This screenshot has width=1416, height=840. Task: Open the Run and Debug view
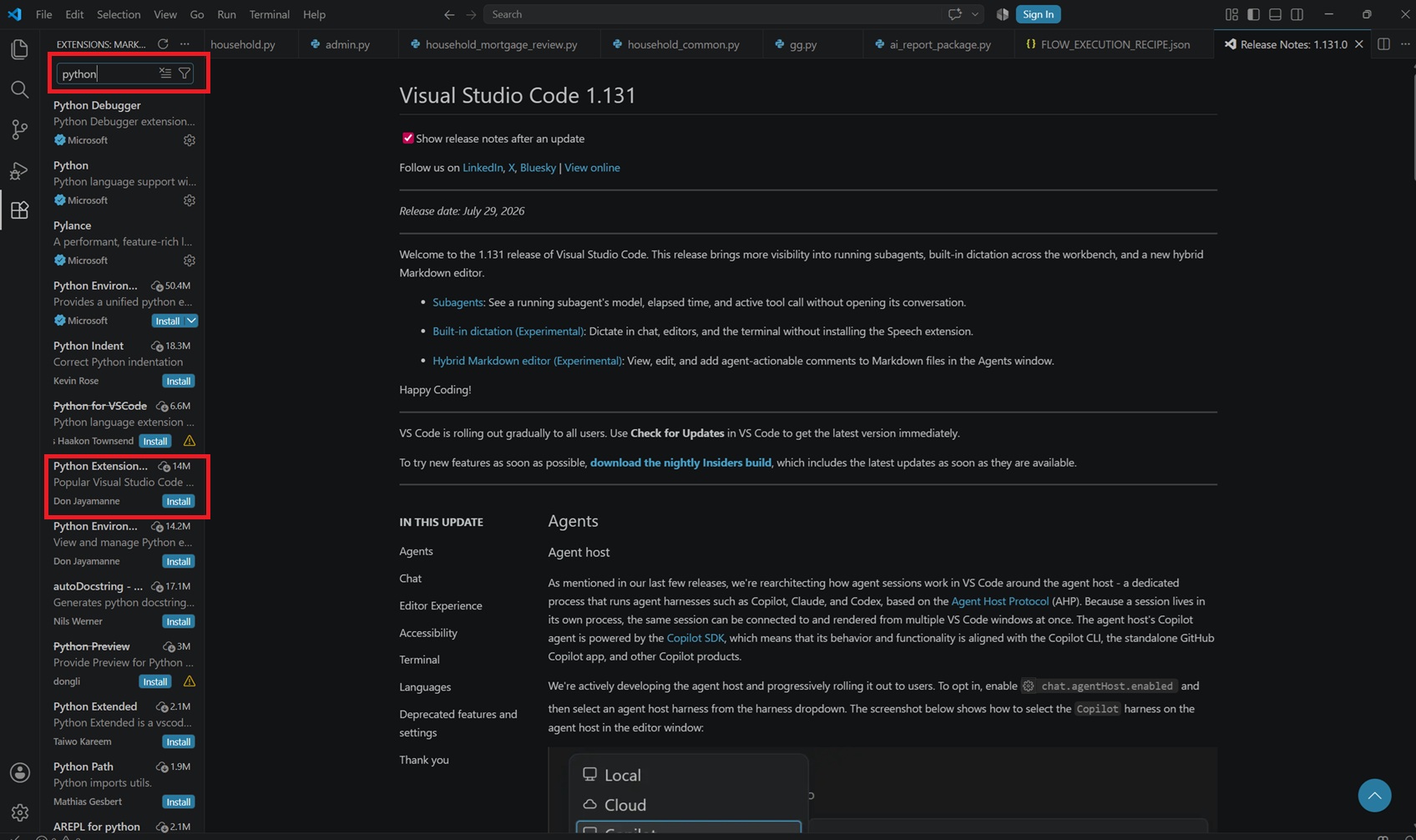click(x=19, y=170)
